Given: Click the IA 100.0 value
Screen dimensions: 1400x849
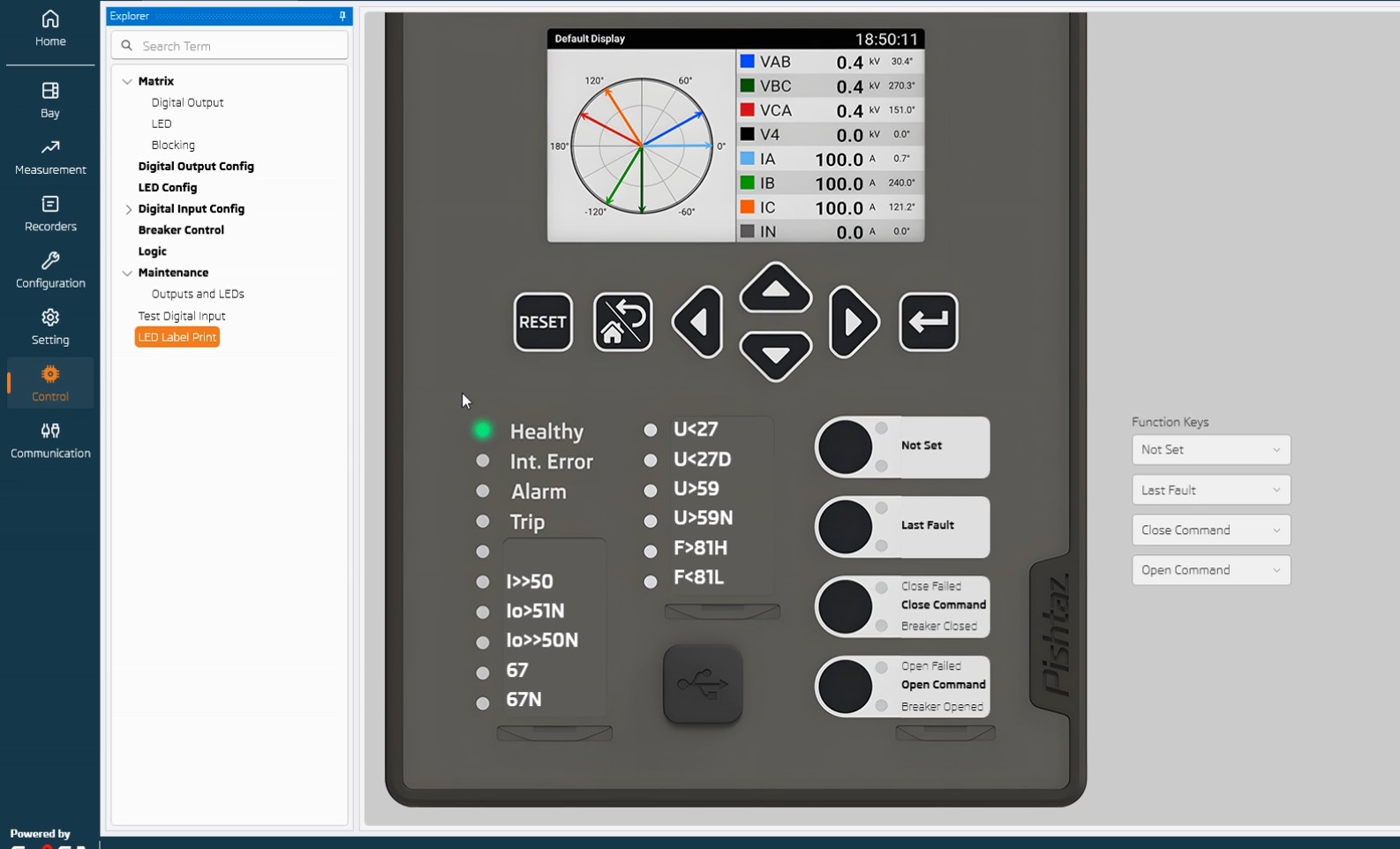Looking at the screenshot, I should pos(839,159).
